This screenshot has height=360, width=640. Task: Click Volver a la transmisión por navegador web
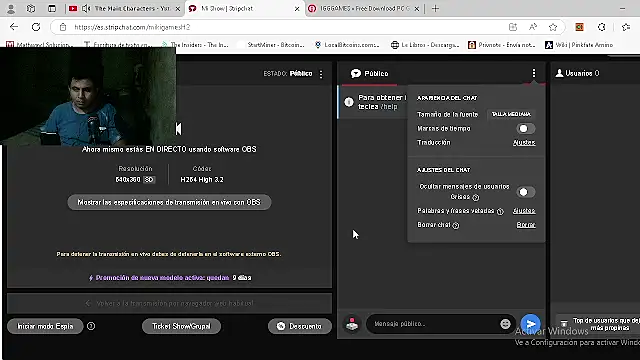[169, 303]
